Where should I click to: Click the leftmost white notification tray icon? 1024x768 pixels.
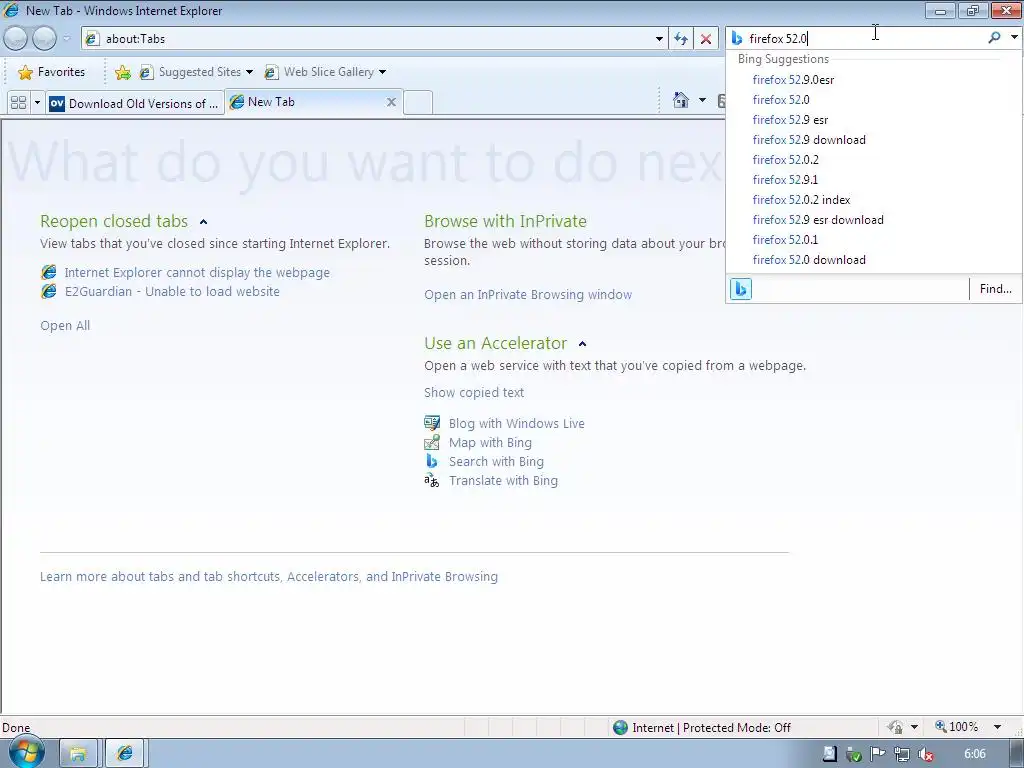click(x=829, y=754)
